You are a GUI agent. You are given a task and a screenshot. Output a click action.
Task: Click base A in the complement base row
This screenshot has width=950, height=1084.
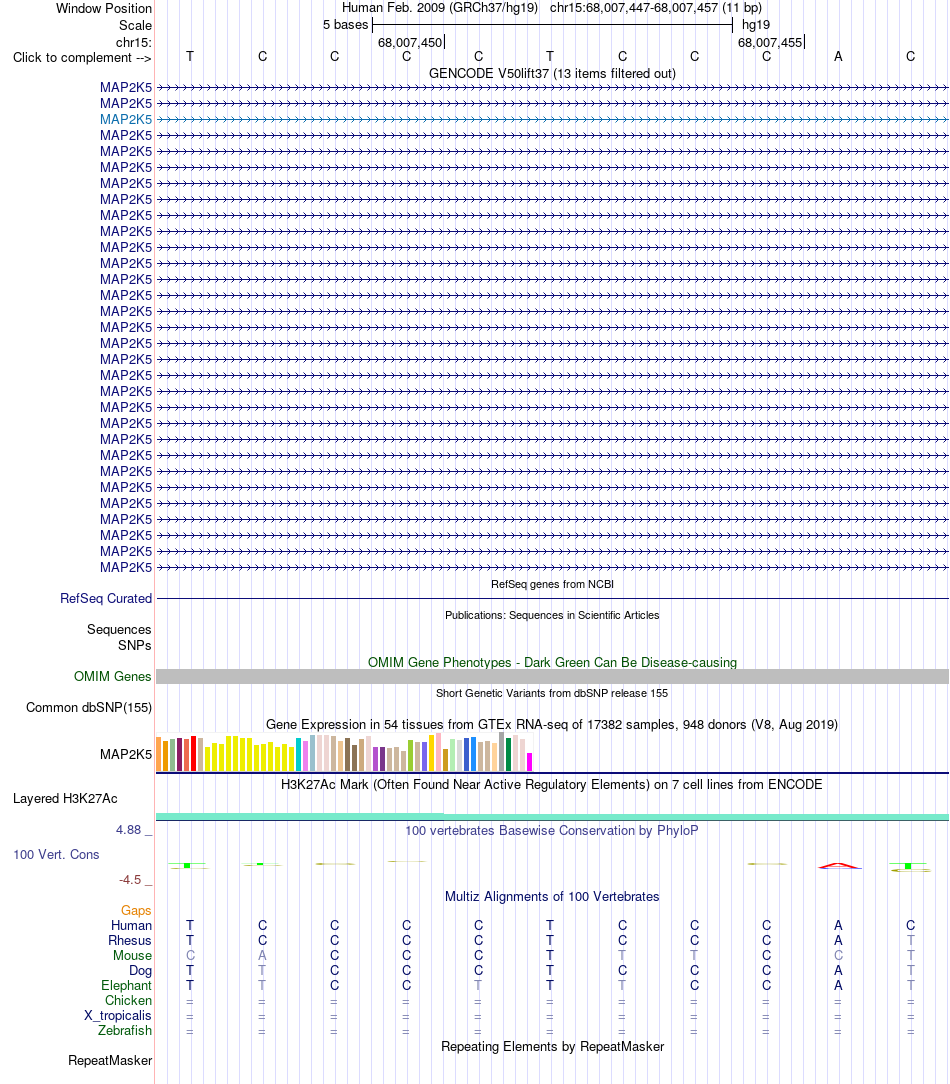[838, 57]
